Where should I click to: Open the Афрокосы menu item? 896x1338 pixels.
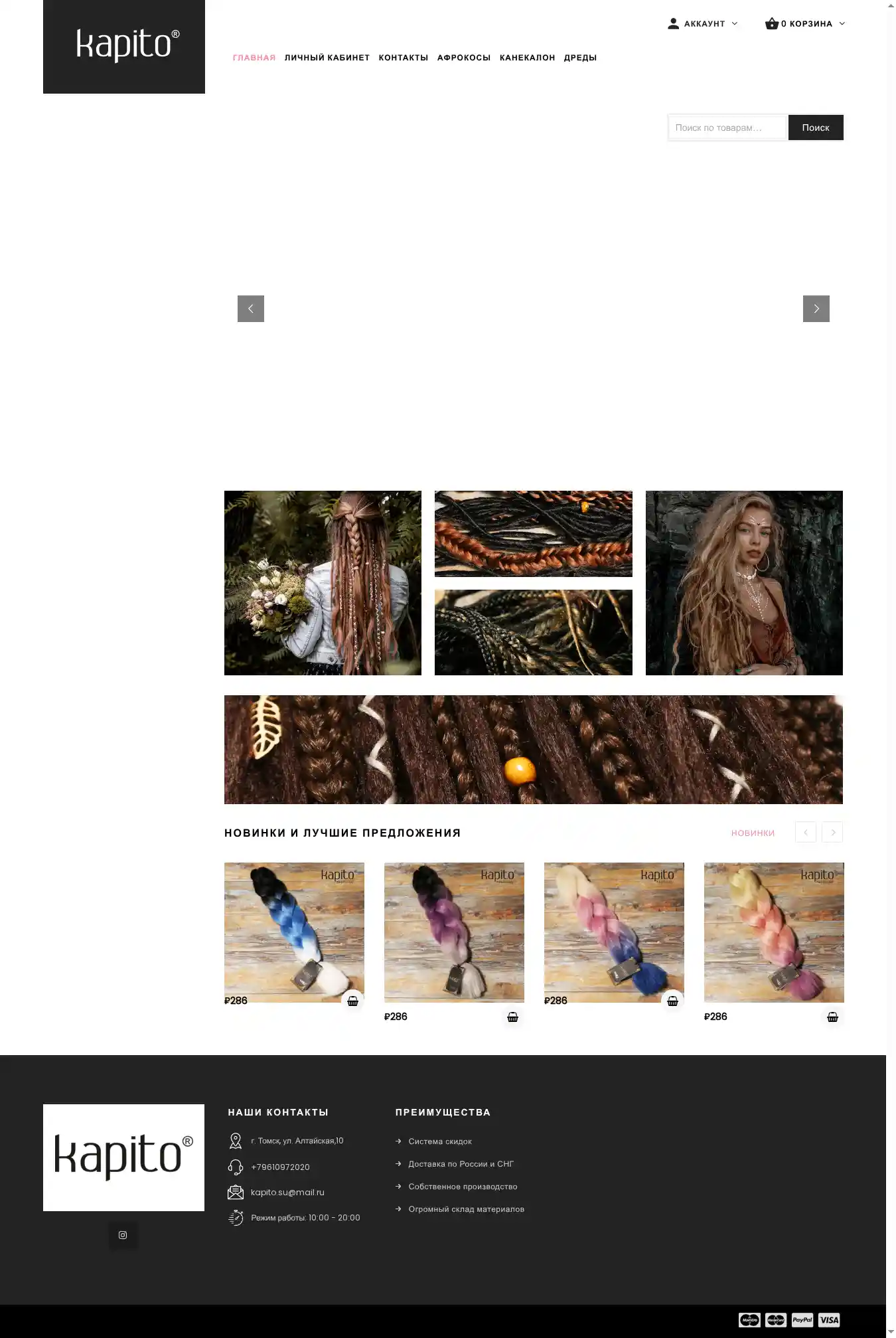[x=464, y=58]
